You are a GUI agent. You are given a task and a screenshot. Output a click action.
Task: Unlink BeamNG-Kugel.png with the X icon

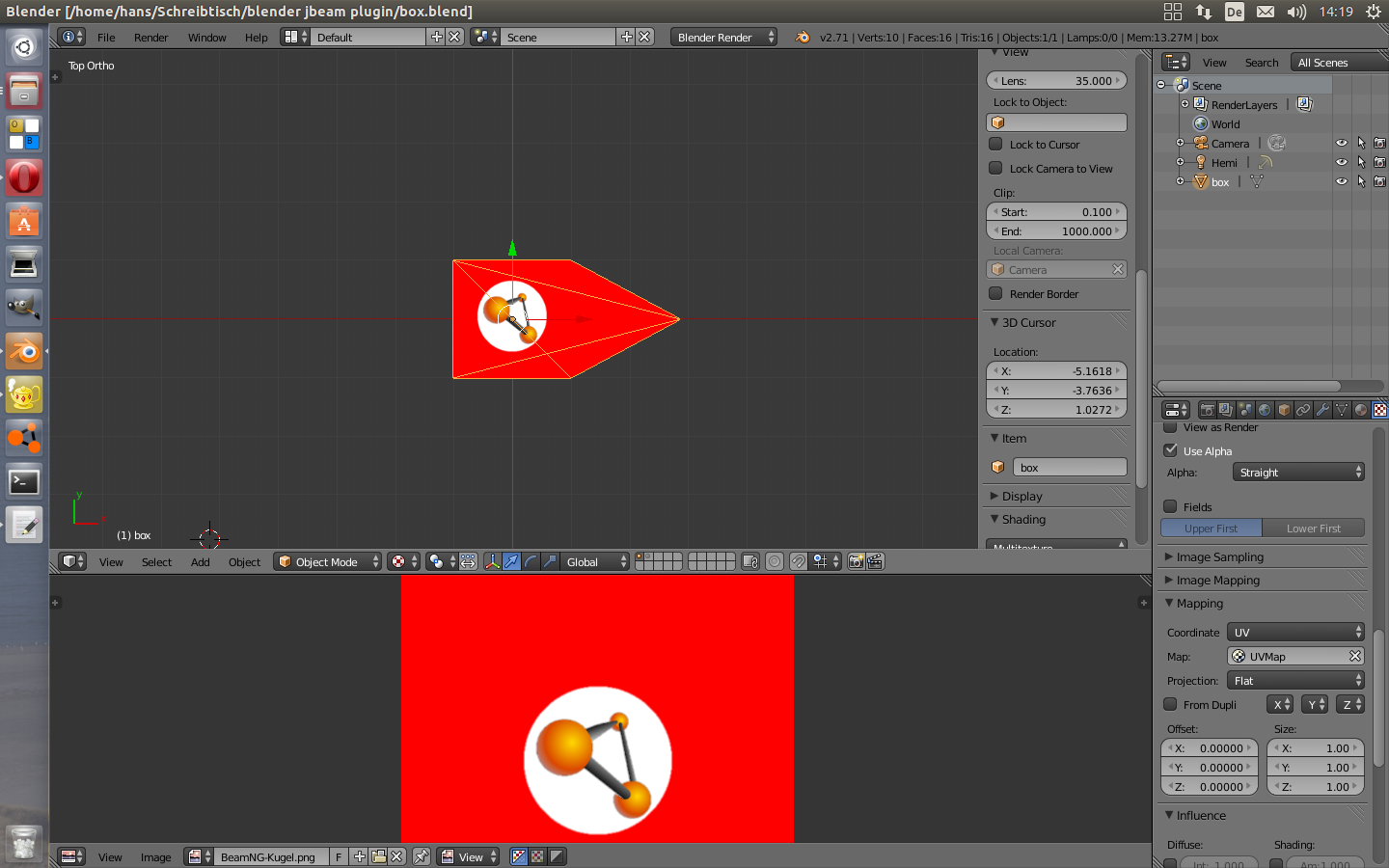click(396, 856)
